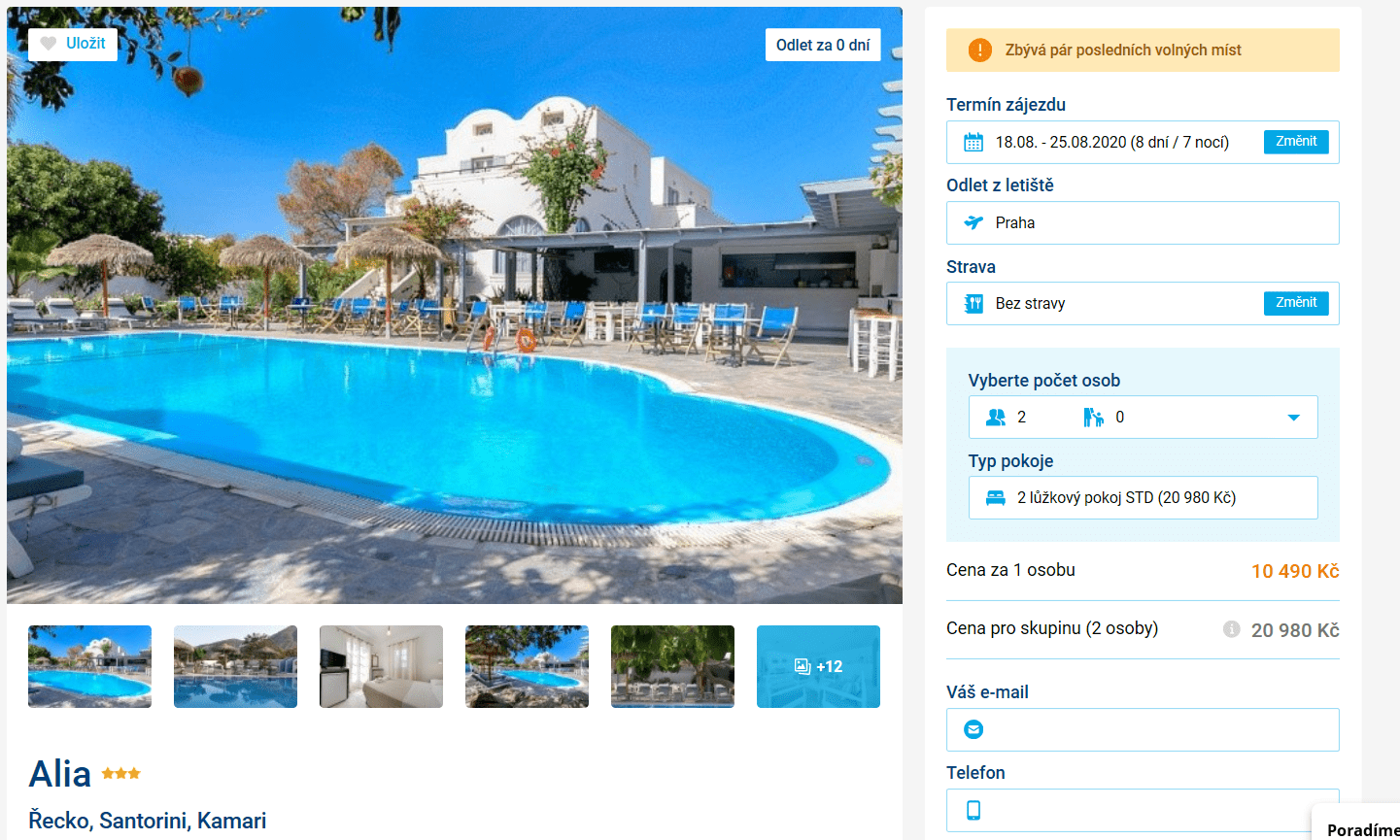Click the bed icon in Typ pokoje
Screen dimensions: 1400x840
996,498
